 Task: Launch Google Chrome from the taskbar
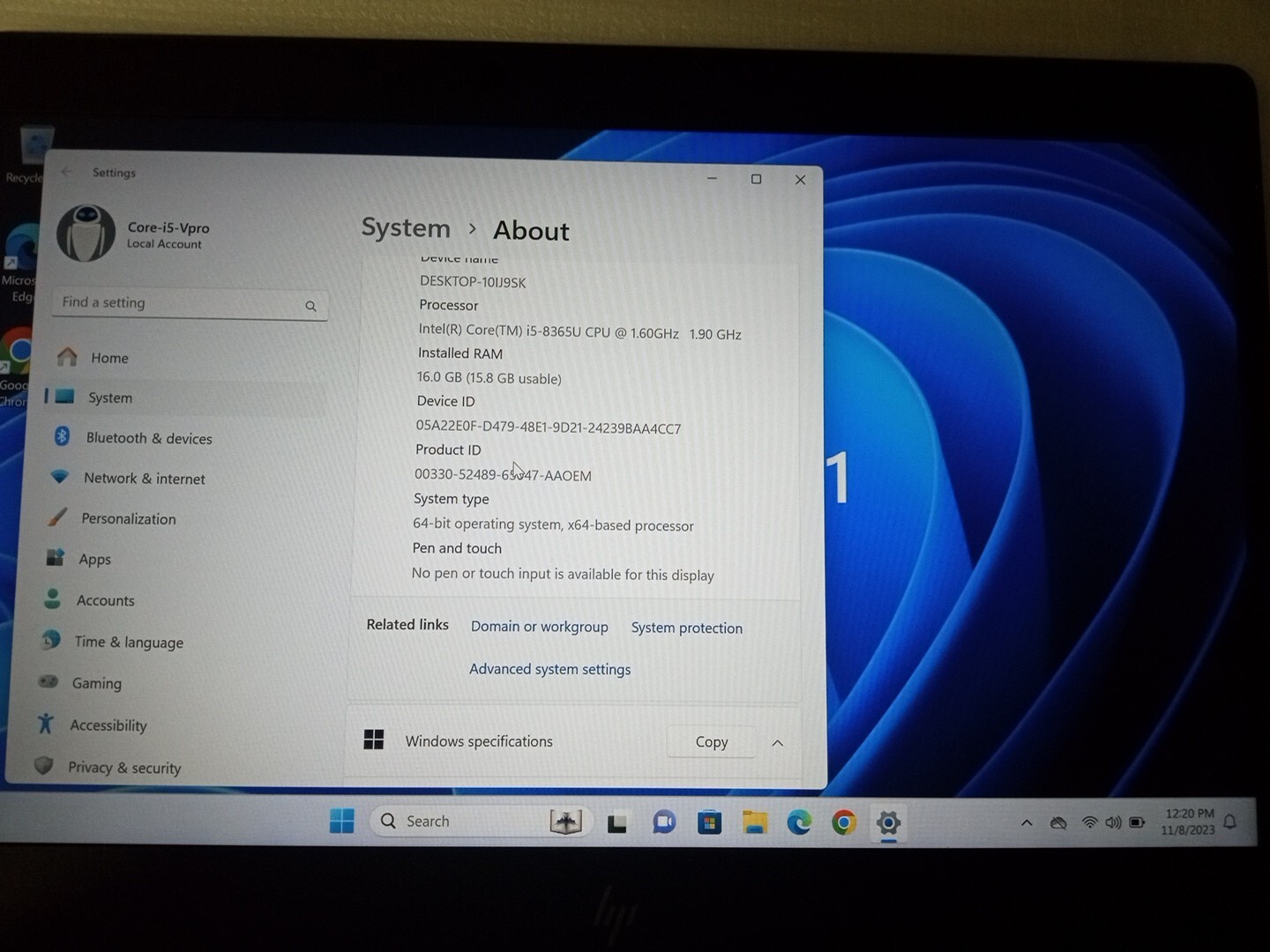point(844,822)
